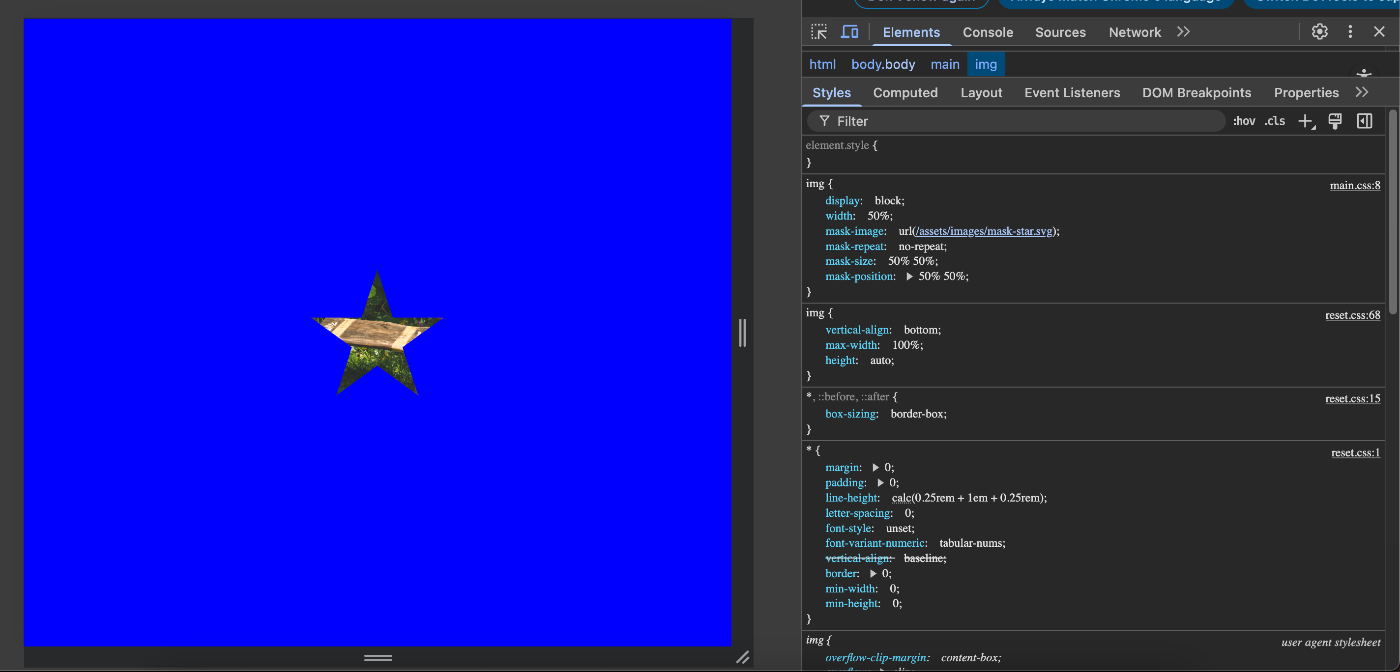Toggle the :hov element state panel
Image resolution: width=1400 pixels, height=672 pixels.
coord(1244,121)
